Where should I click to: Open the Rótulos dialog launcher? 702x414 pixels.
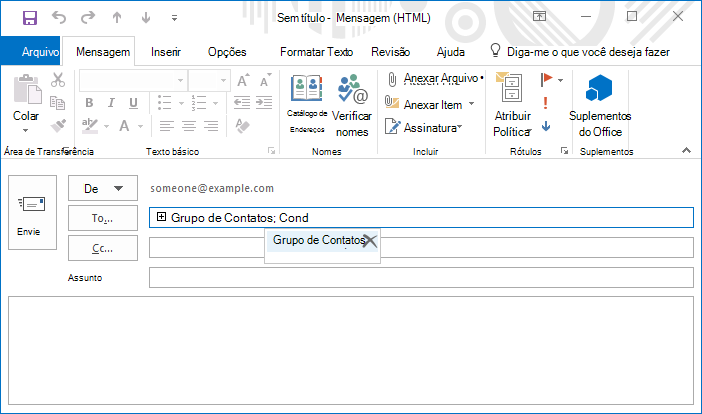coord(565,151)
